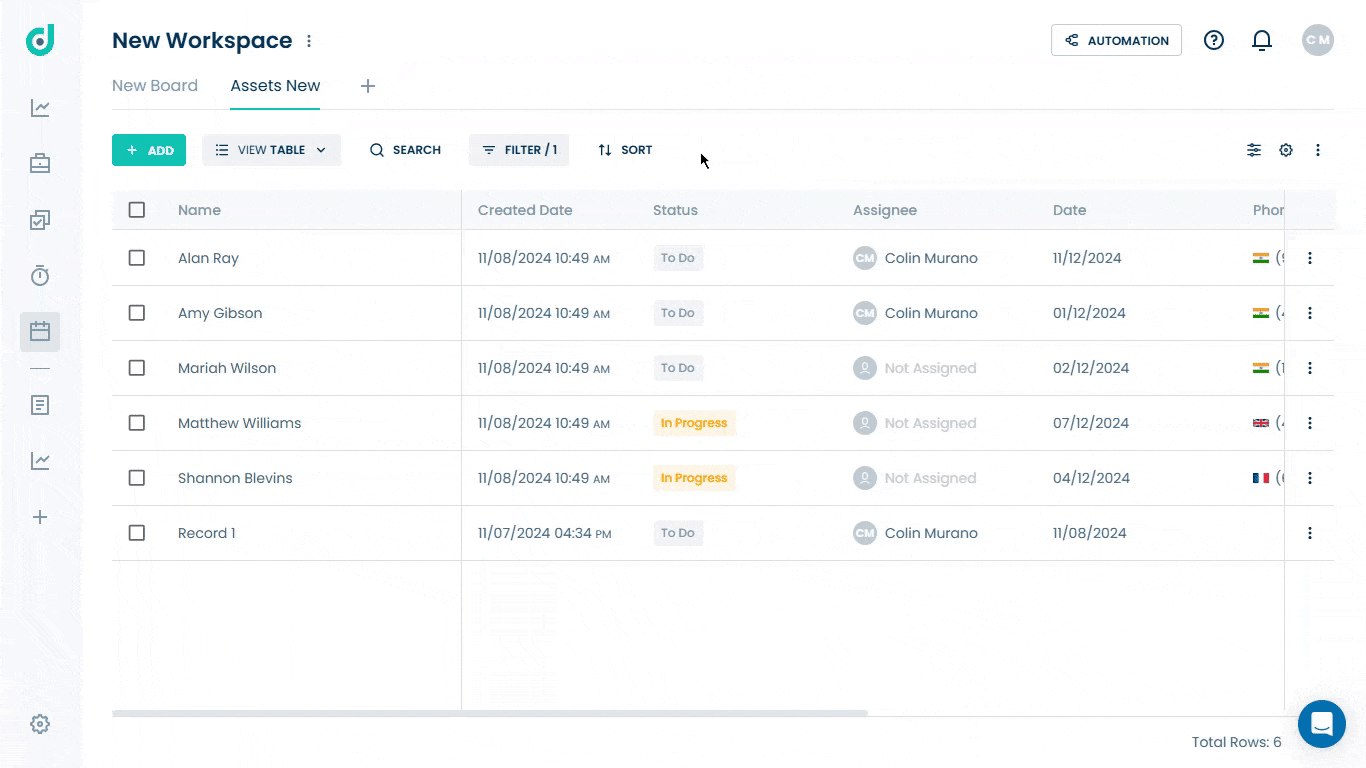Toggle the select-all header checkbox
This screenshot has height=768, width=1366.
137,210
